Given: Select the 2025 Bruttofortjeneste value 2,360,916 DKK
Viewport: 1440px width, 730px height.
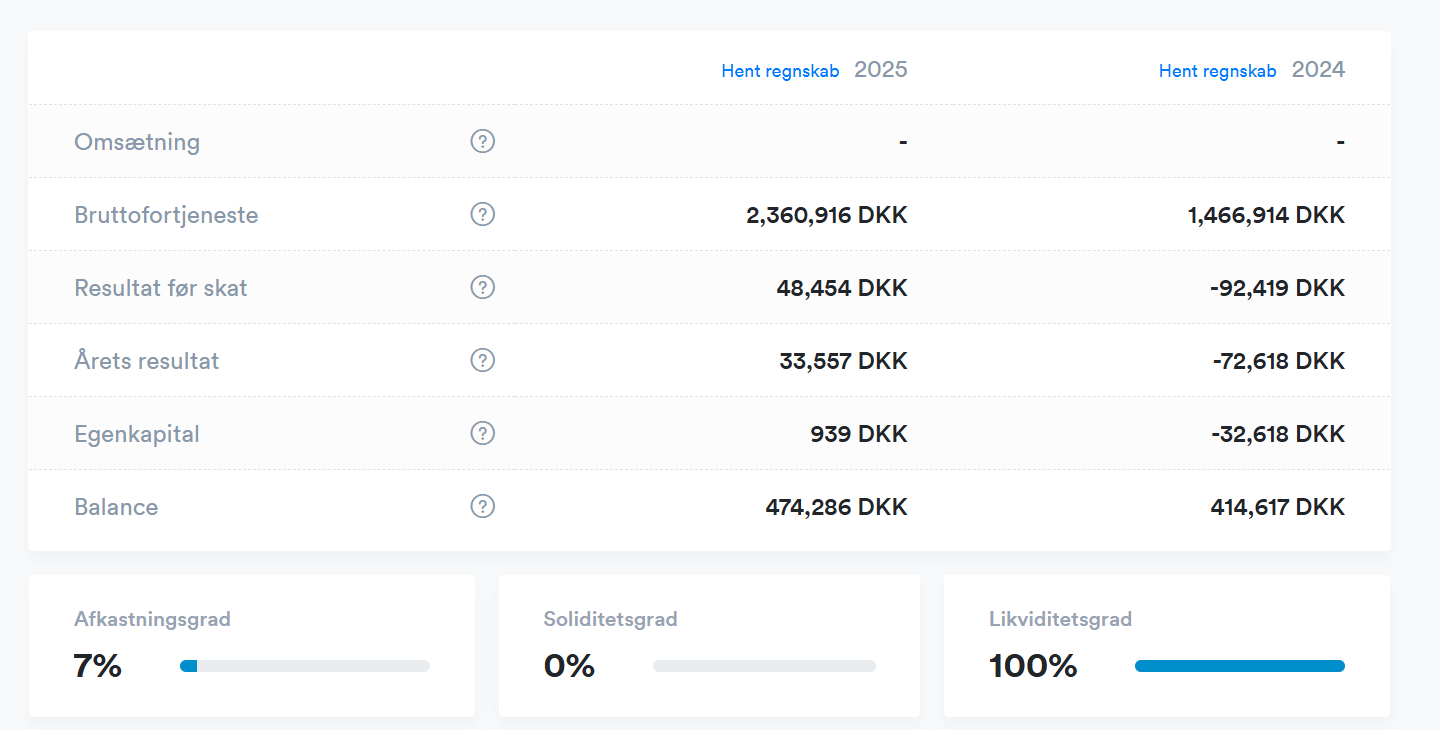Looking at the screenshot, I should coord(826,215).
